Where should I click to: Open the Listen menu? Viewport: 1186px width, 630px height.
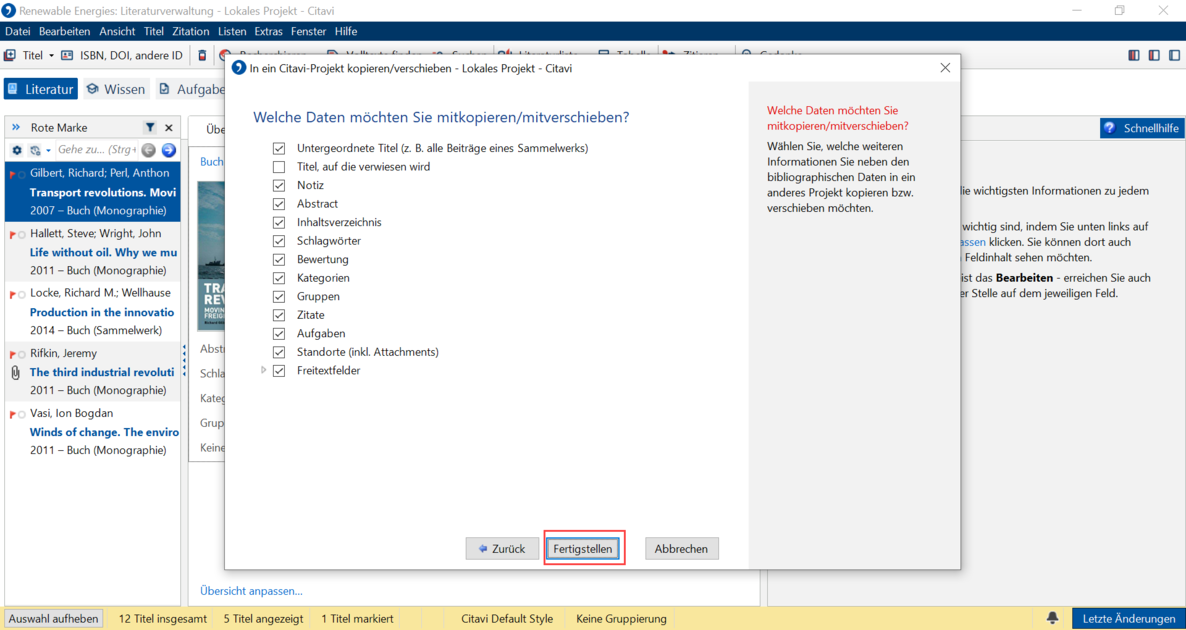pos(231,31)
